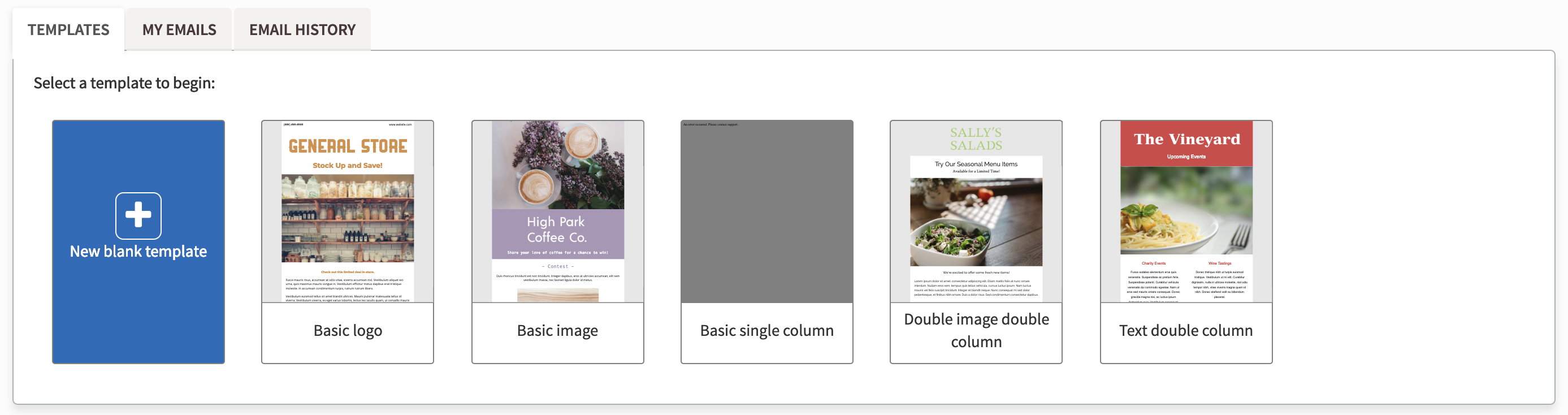
Task: Click the gray placeholder in Basic single column
Action: click(766, 210)
